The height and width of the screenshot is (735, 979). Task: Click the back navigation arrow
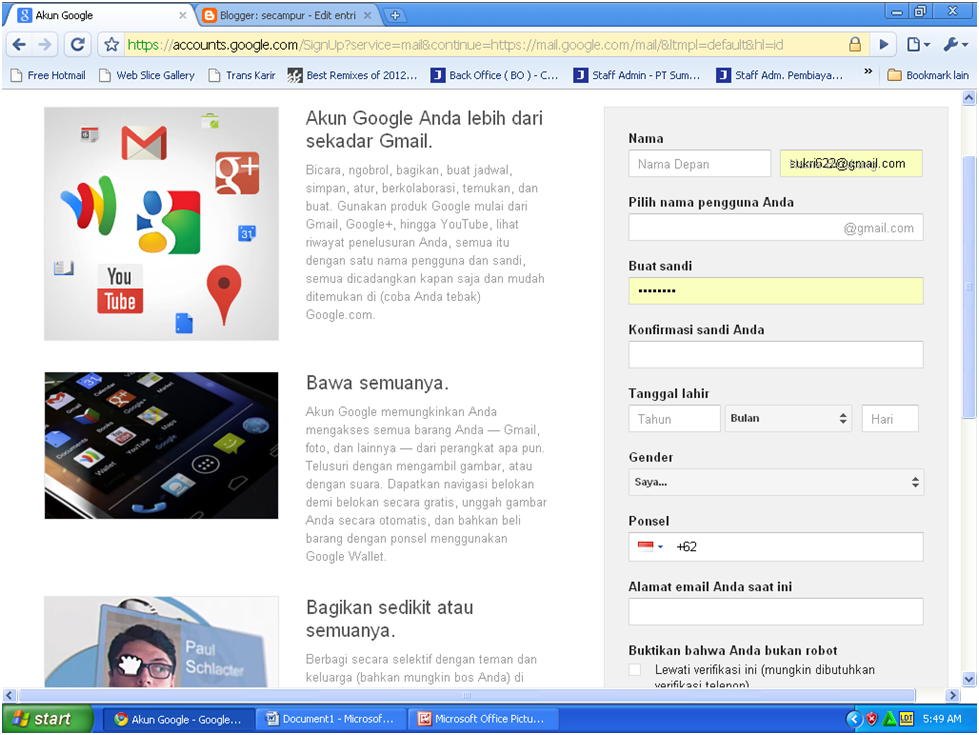tap(20, 45)
